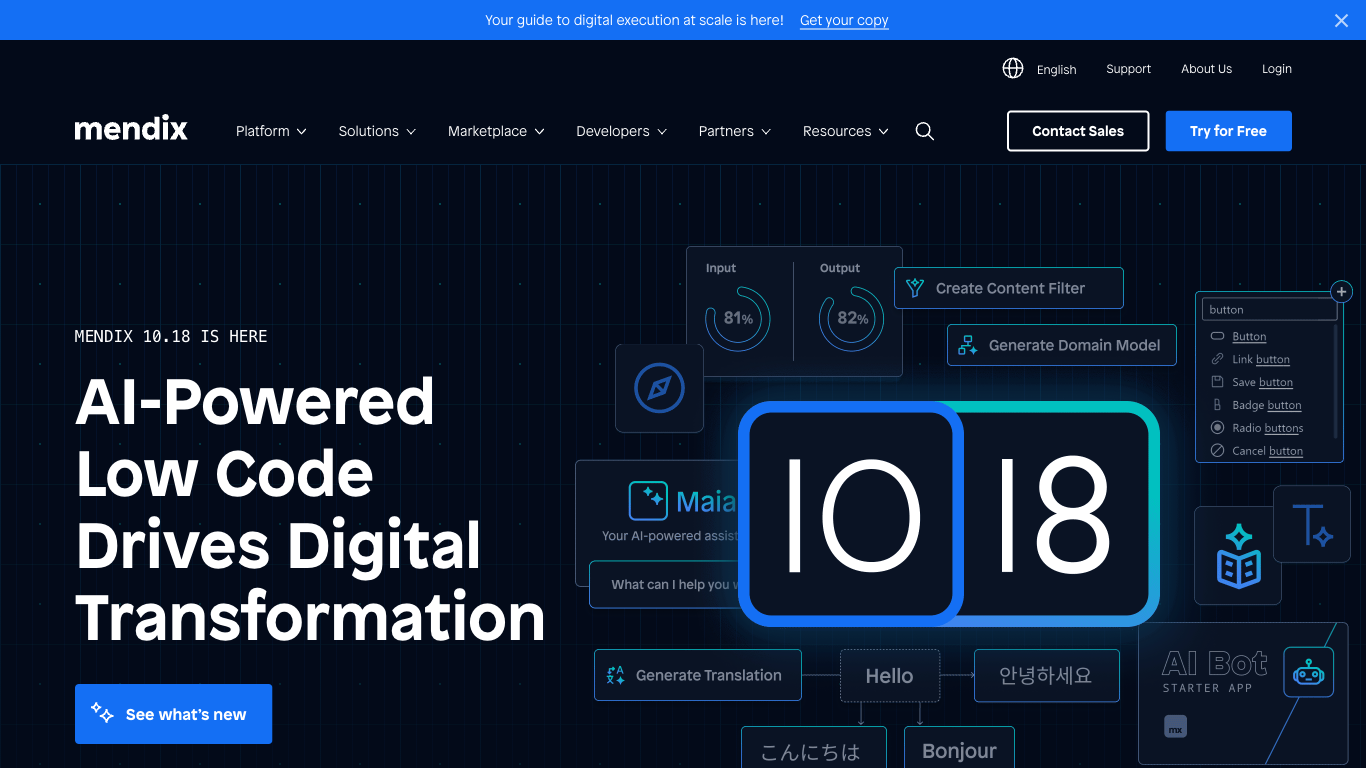Click the AI book icon tile
1366x768 pixels.
1238,555
